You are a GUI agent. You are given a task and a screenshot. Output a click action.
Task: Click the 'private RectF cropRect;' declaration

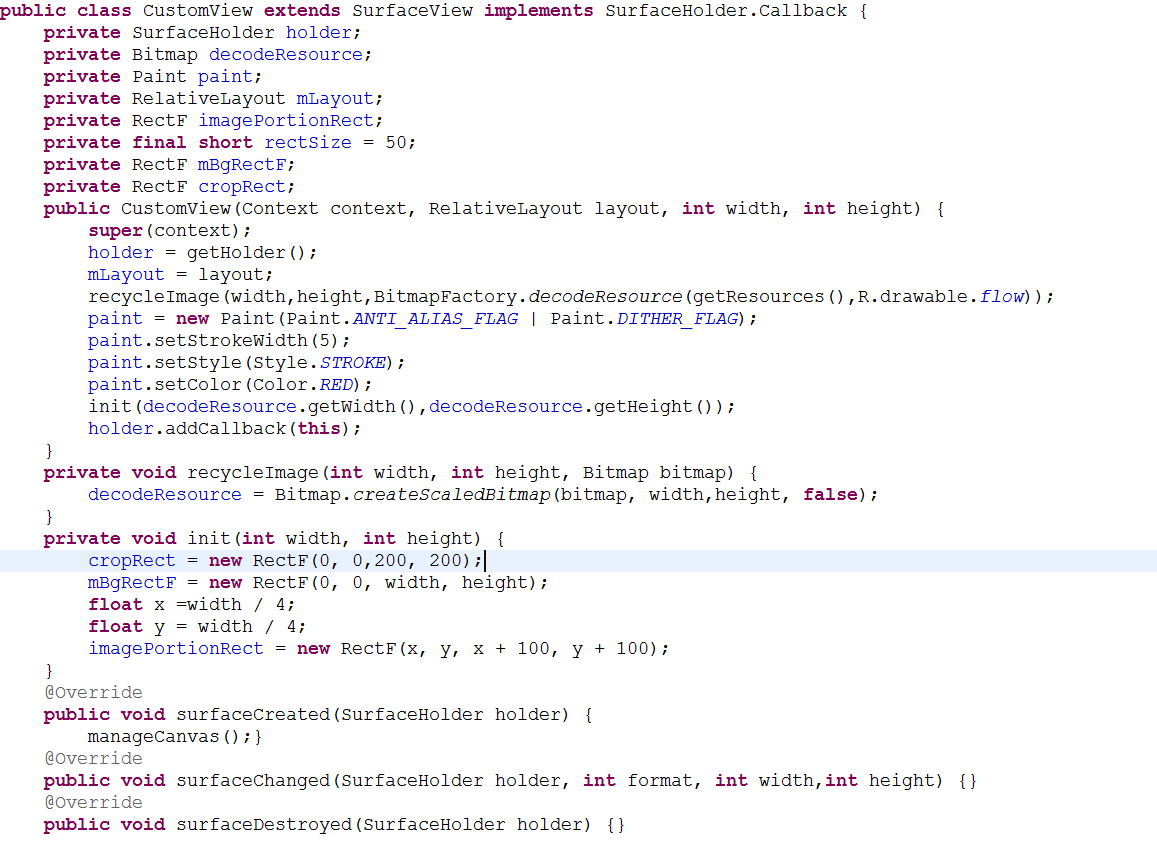pyautogui.click(x=169, y=187)
